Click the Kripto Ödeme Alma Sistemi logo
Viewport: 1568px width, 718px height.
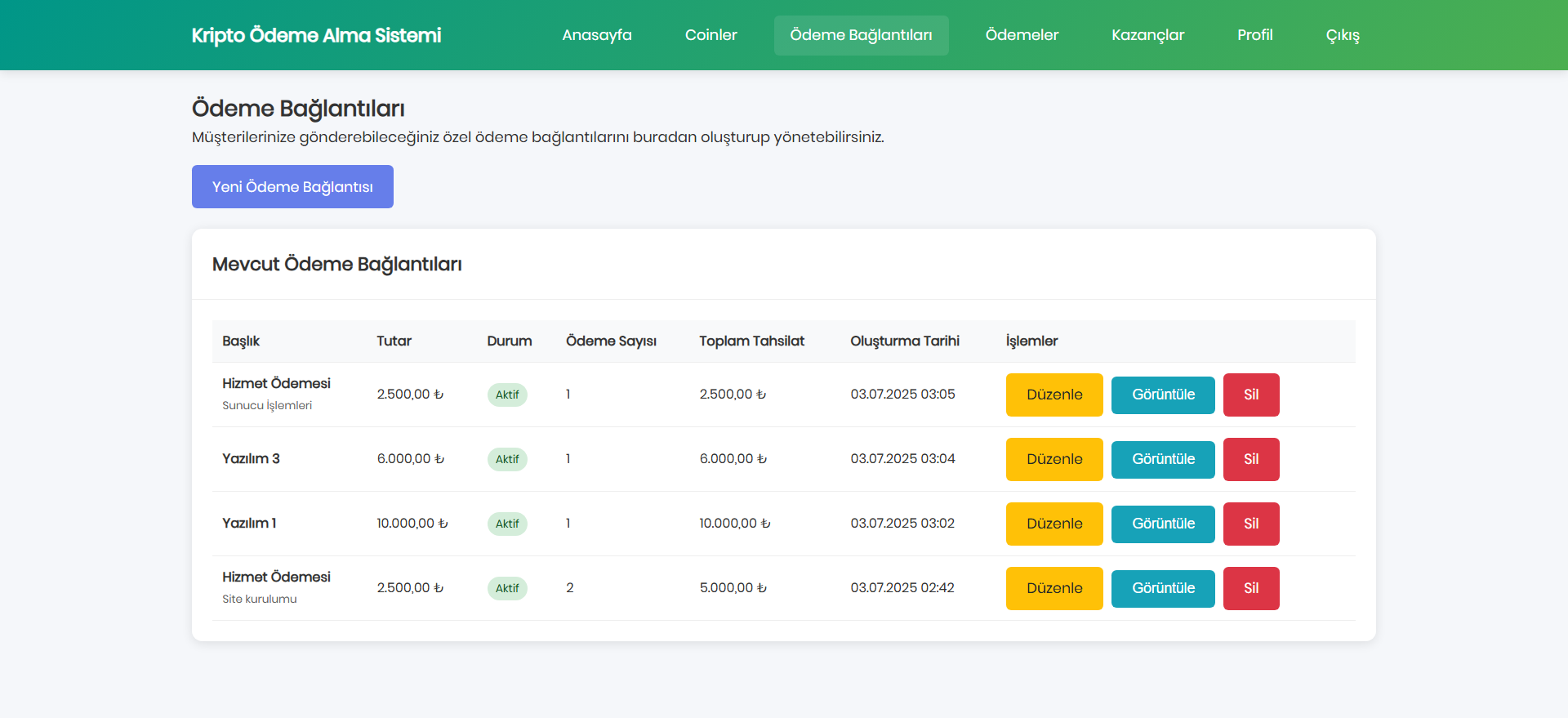pos(316,35)
